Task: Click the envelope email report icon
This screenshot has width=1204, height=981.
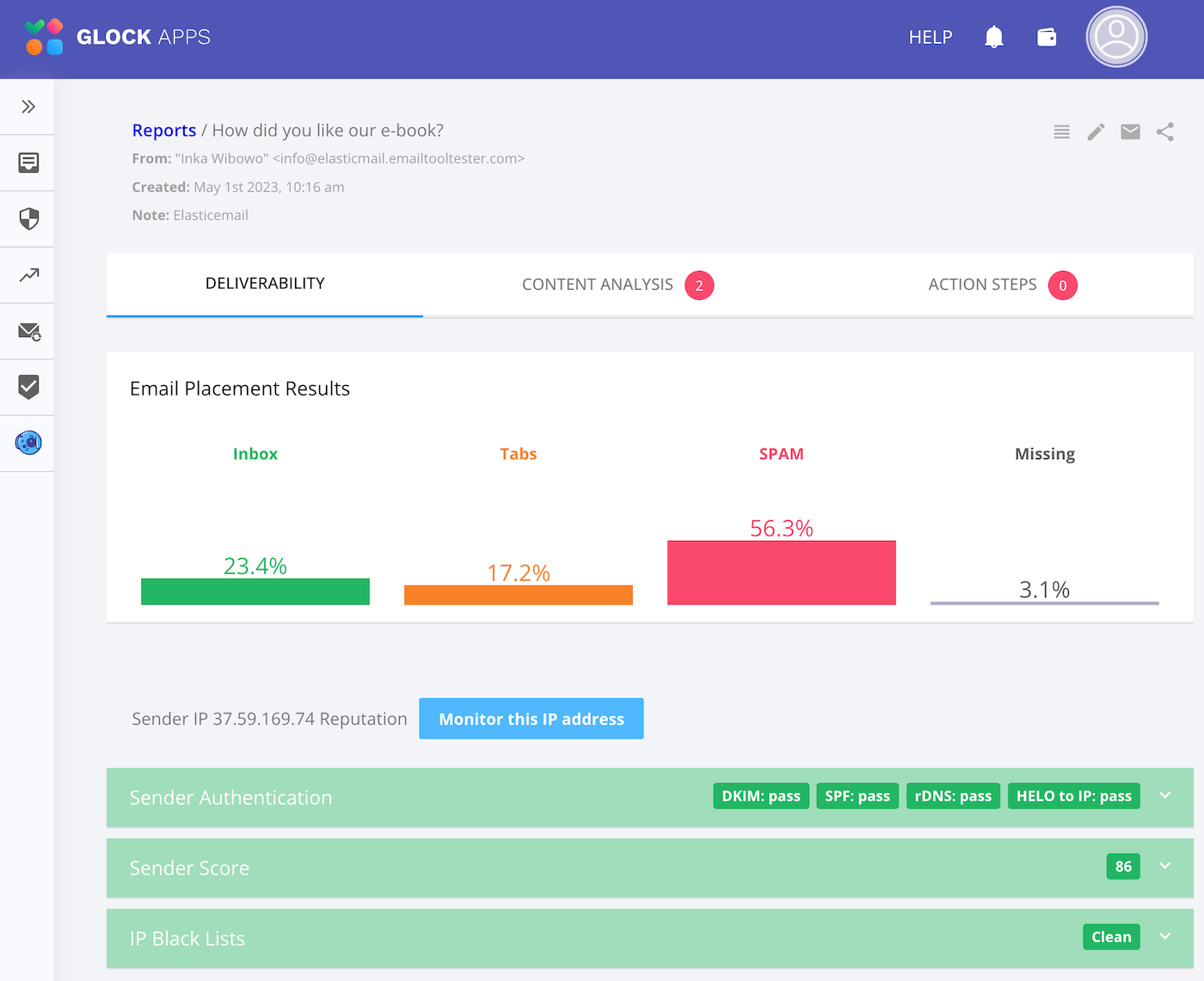Action: click(1130, 132)
